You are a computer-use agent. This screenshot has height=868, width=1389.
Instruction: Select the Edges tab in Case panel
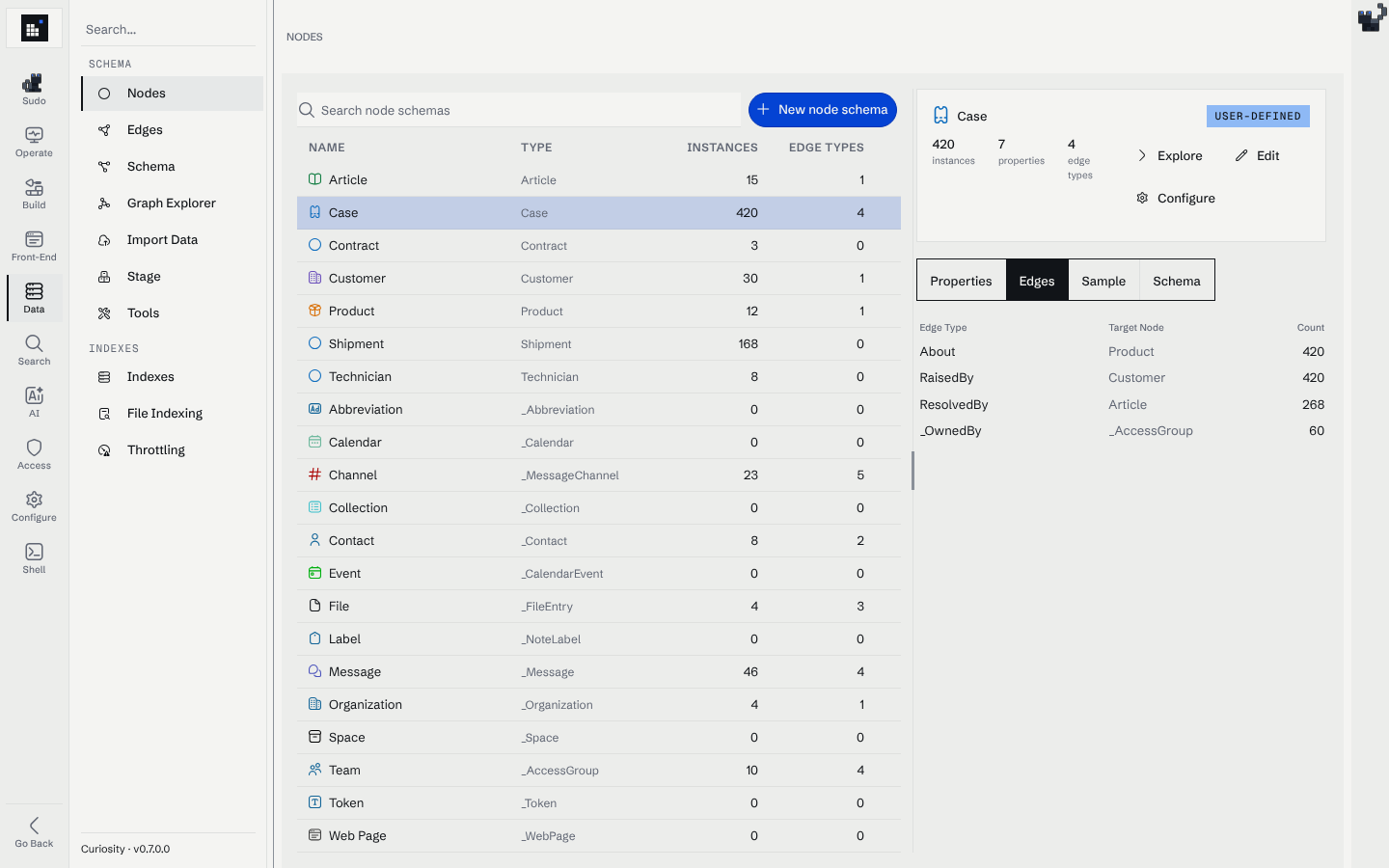tap(1037, 281)
